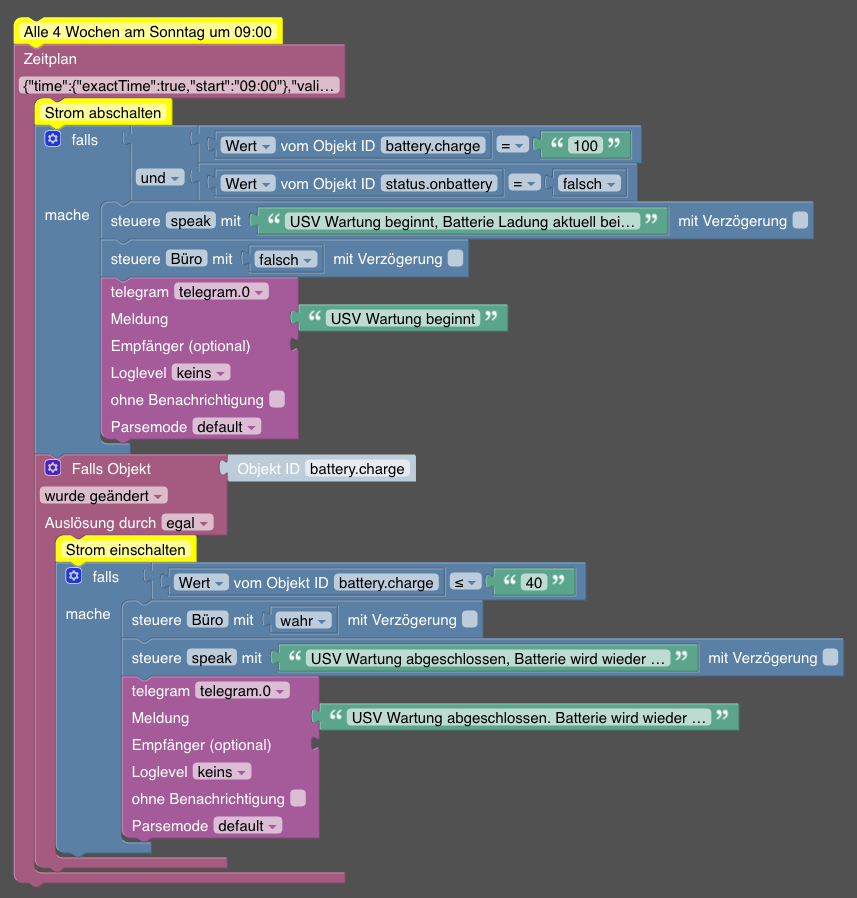Open falsch dropdown in steuere Büro block
857x898 pixels.
tap(285, 259)
